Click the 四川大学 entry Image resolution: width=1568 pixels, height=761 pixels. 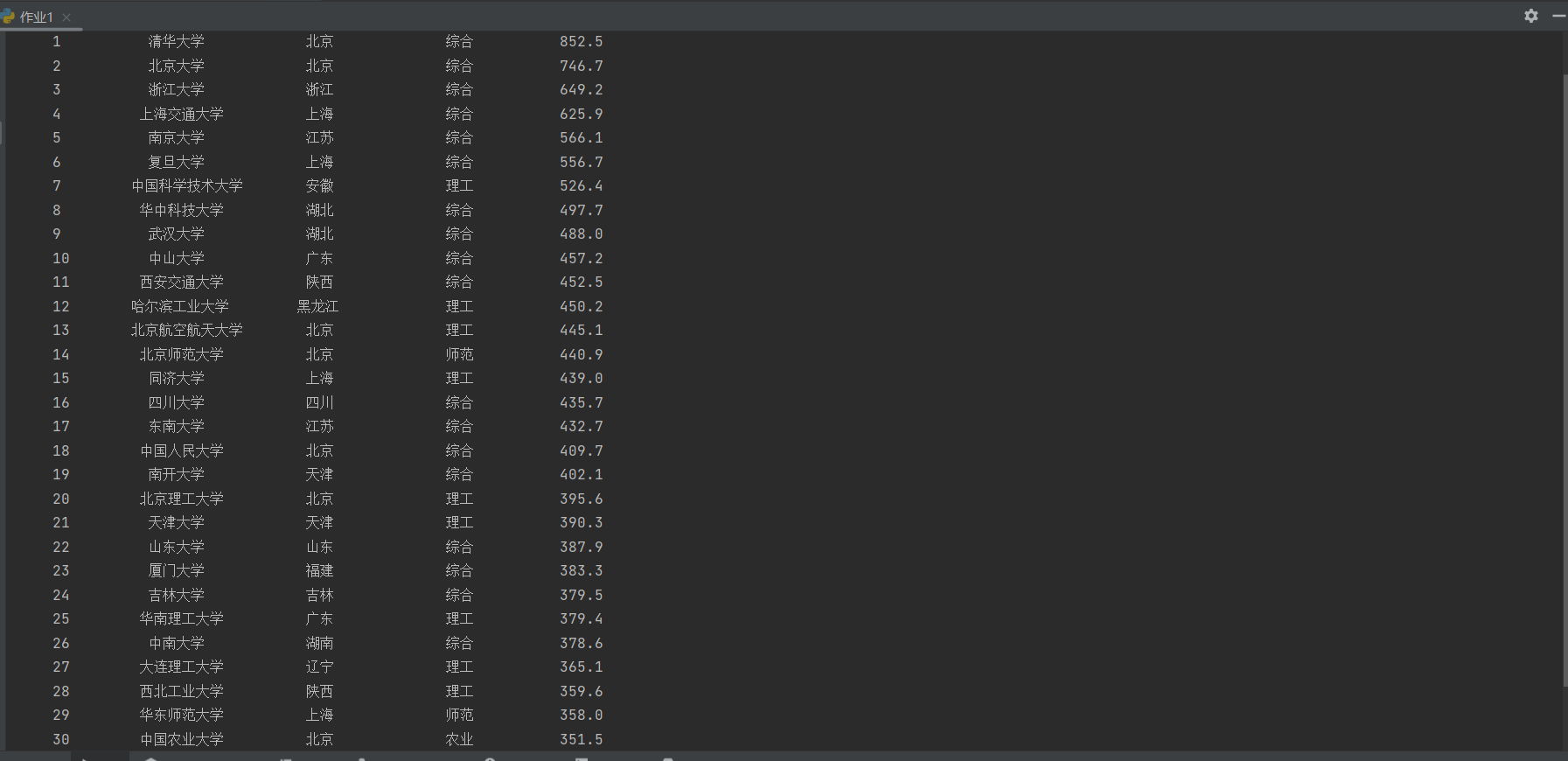[x=176, y=402]
